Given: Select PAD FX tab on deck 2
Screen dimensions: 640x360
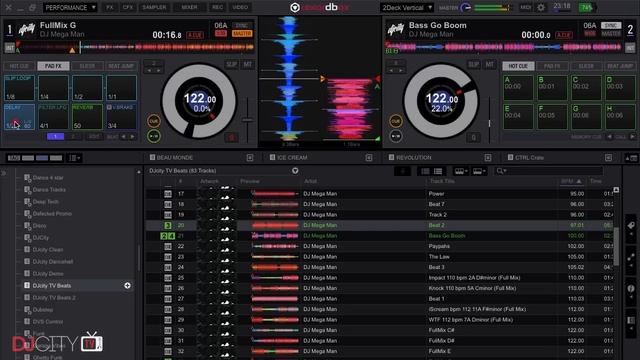Looking at the screenshot, I should (552, 66).
